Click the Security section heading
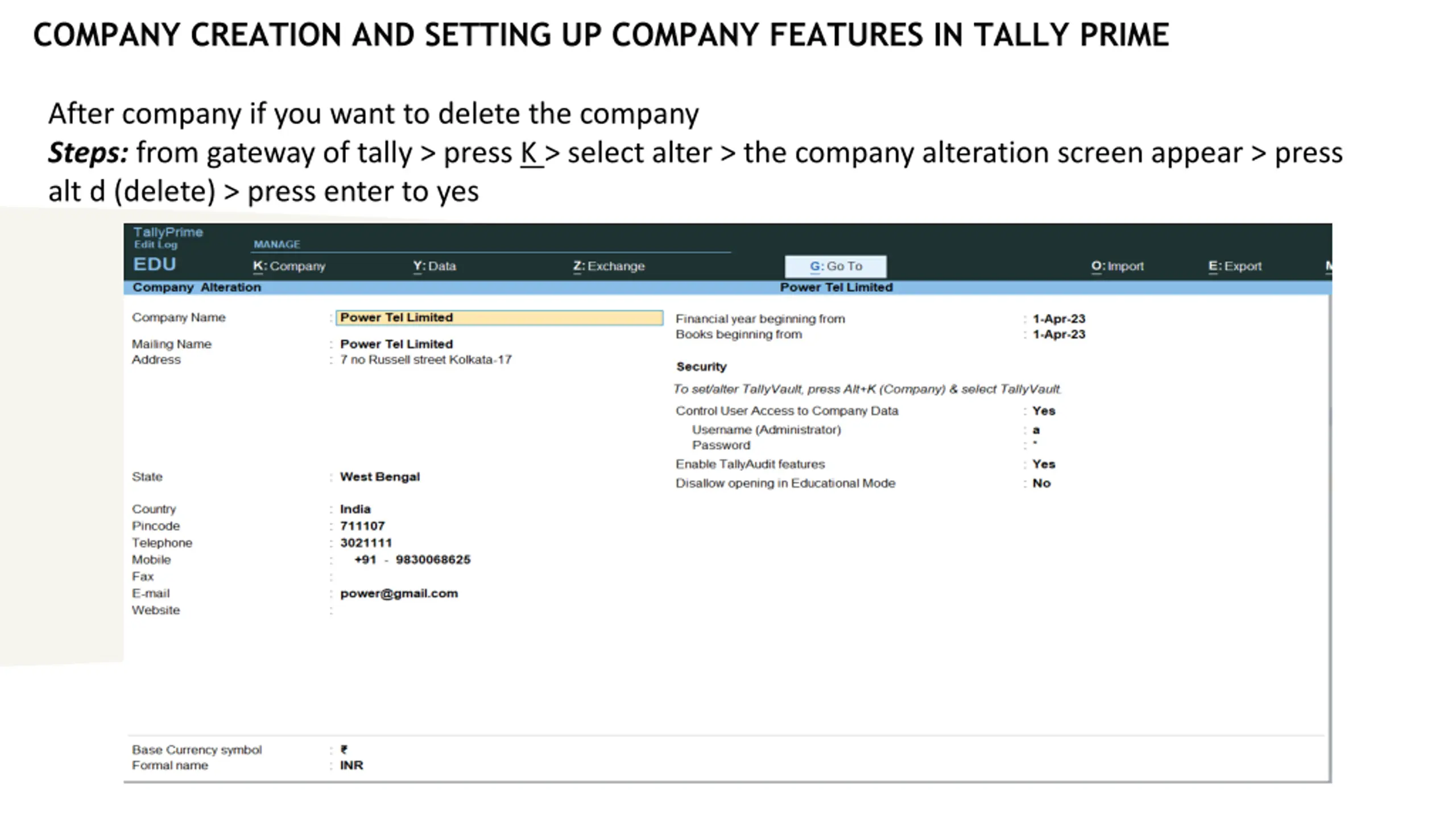1456x819 pixels. (x=701, y=367)
